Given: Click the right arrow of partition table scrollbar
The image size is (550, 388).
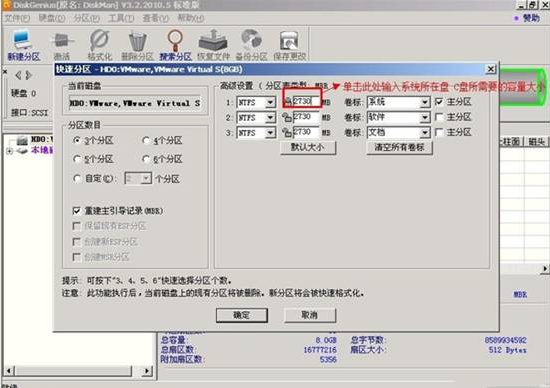Looking at the screenshot, I should pyautogui.click(x=545, y=268).
